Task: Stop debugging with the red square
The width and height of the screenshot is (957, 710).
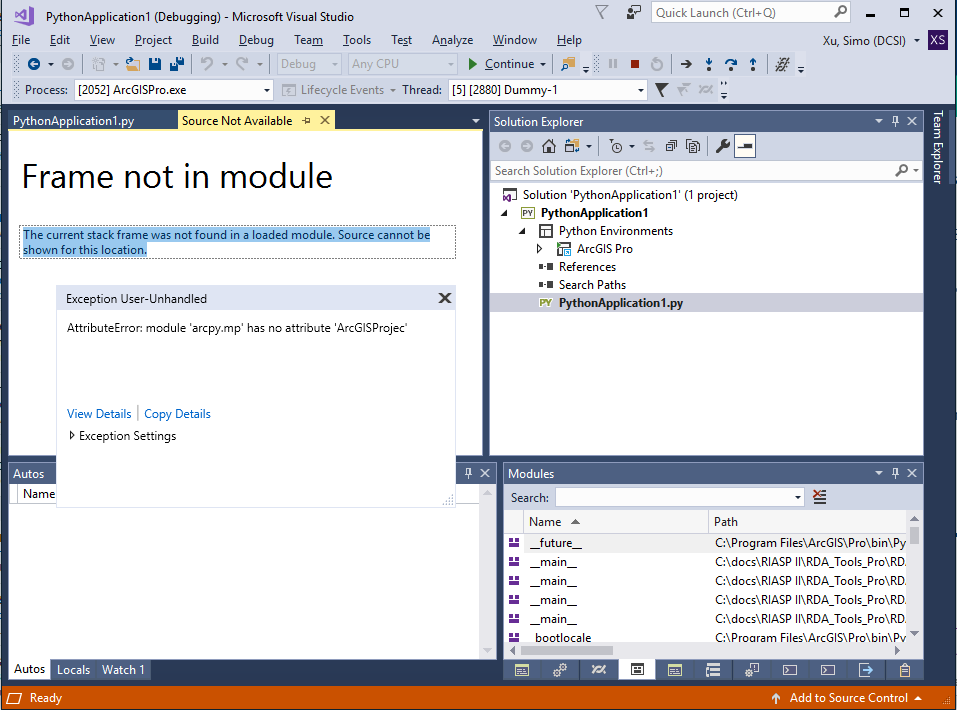Action: [635, 64]
